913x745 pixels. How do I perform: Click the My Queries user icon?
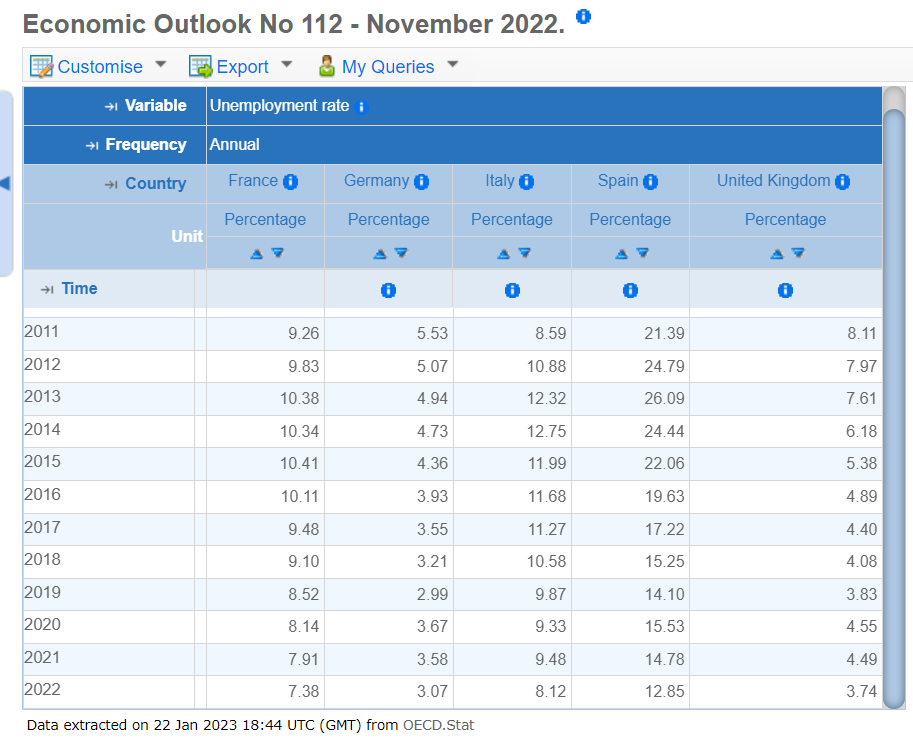pos(327,66)
